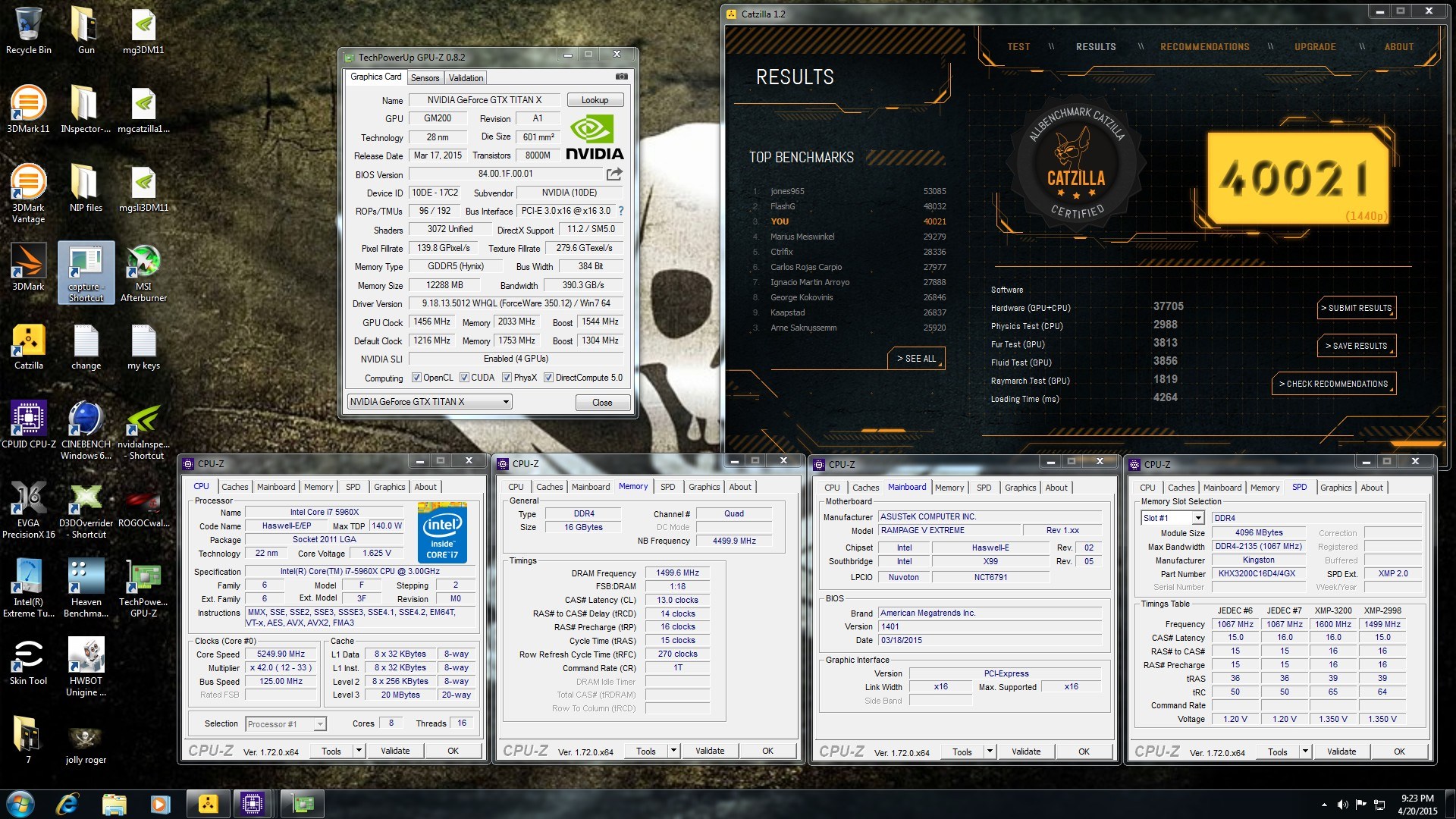Launch 3DMark 11 from desktop

(x=28, y=109)
